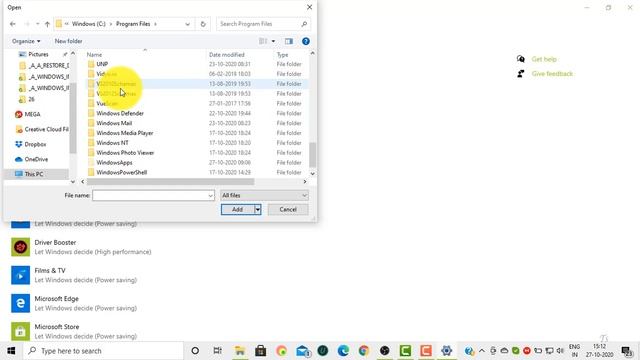This screenshot has width=640, height=360.
Task: Open Mail app from taskbar
Action: pos(303,351)
